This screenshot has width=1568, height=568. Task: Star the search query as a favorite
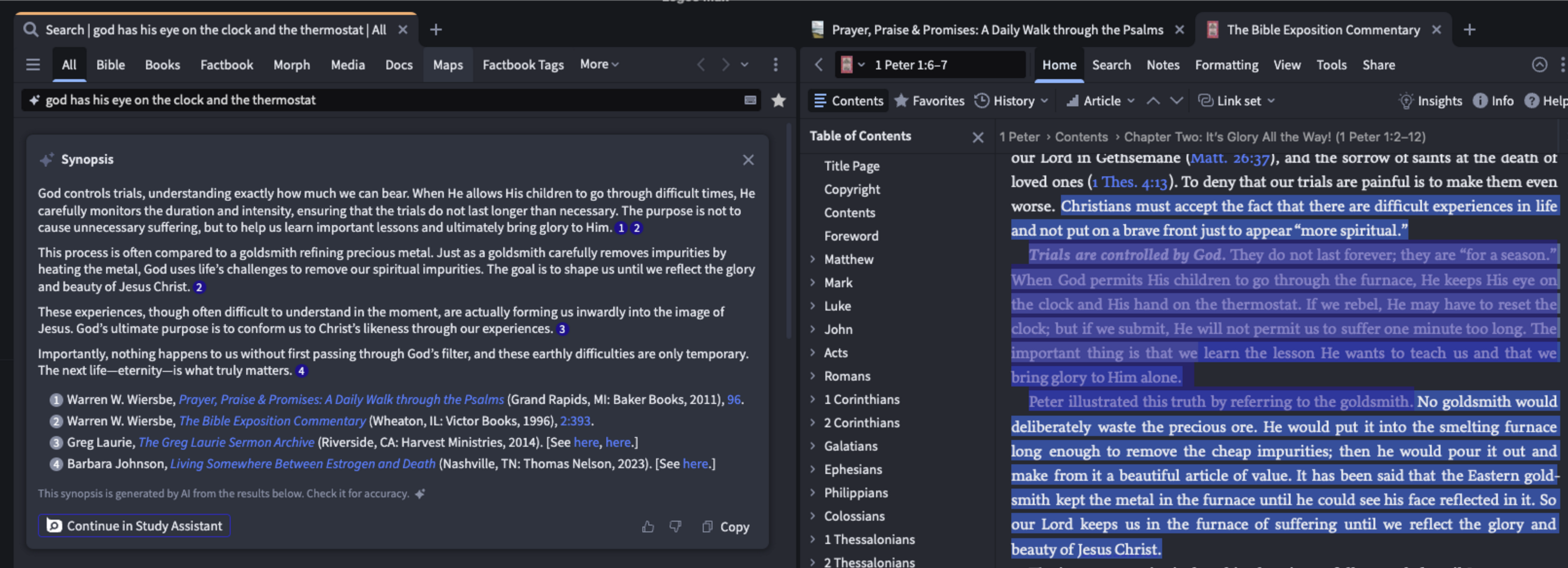778,101
